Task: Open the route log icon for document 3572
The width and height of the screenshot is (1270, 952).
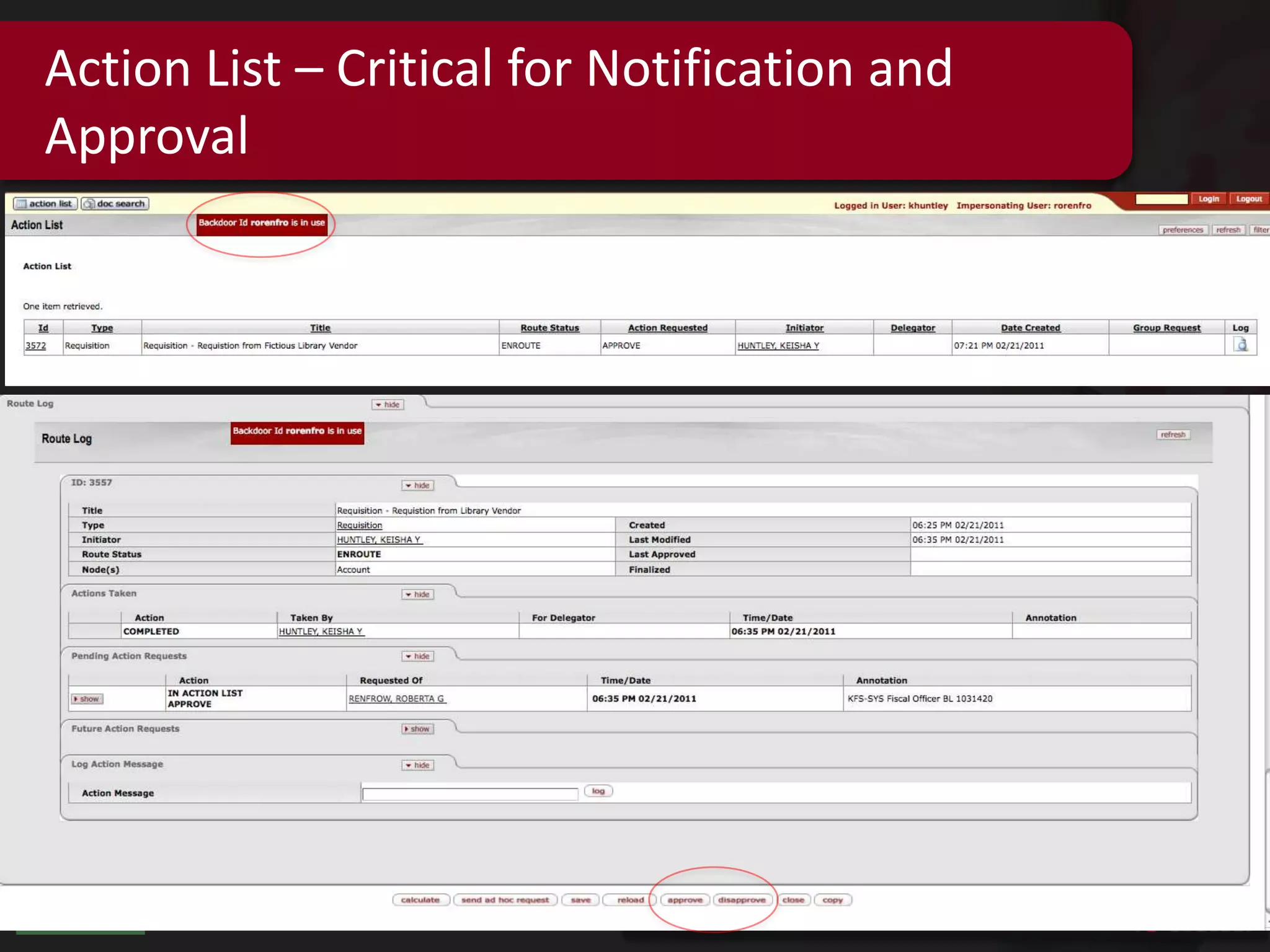Action: [1240, 345]
